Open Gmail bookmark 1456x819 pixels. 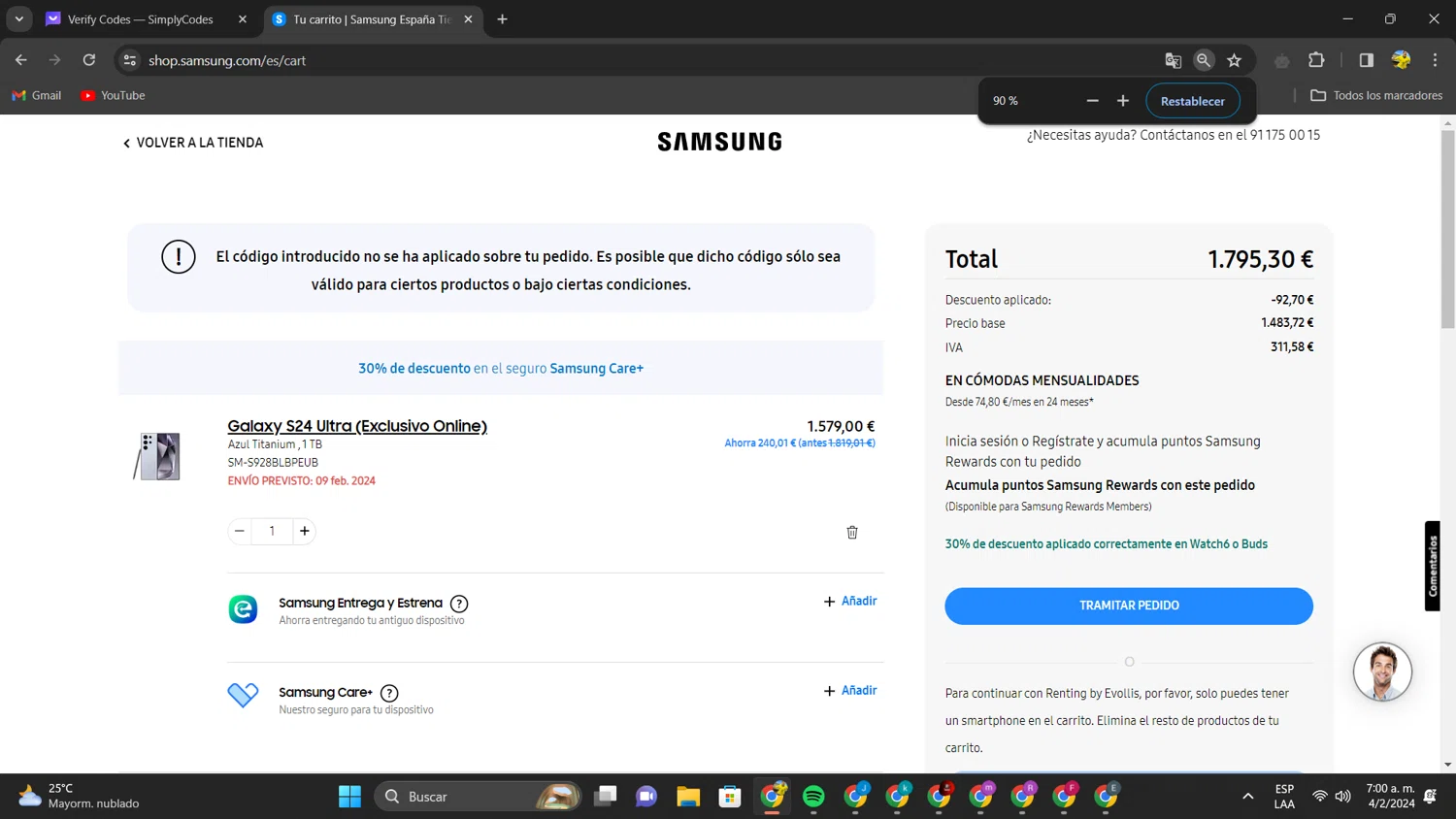37,95
